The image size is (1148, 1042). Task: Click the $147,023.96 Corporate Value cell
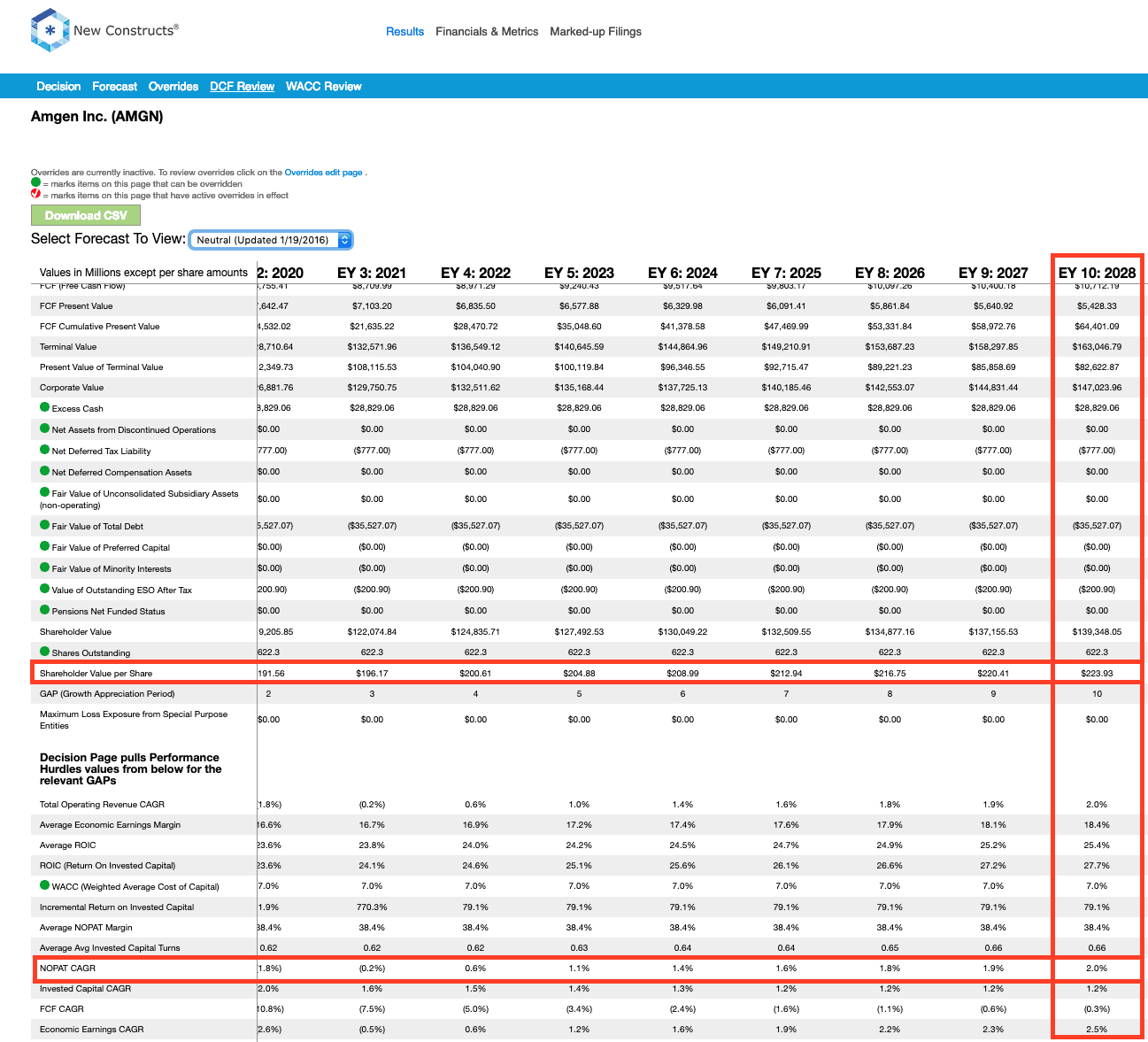coord(1097,387)
